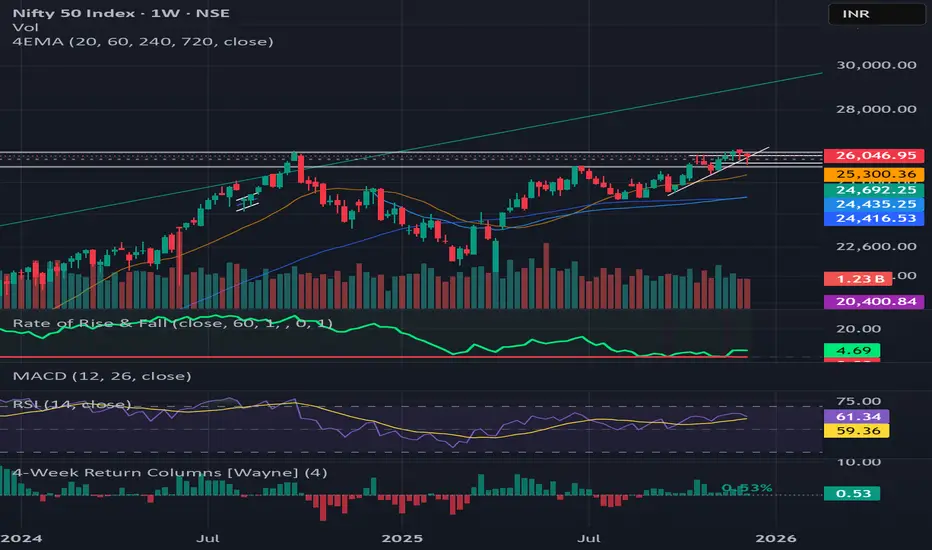
Task: Click the 24,435.25 light blue price label
Action: point(874,204)
